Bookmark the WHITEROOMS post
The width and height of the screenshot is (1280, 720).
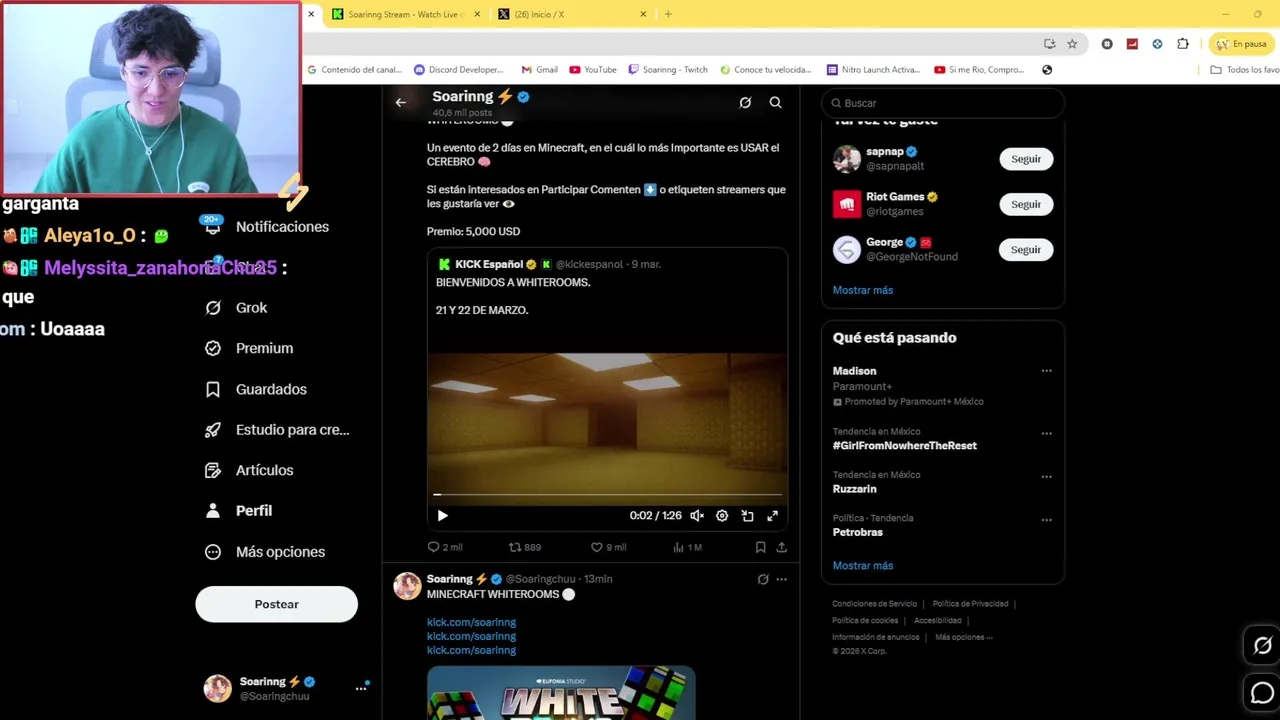(x=760, y=547)
